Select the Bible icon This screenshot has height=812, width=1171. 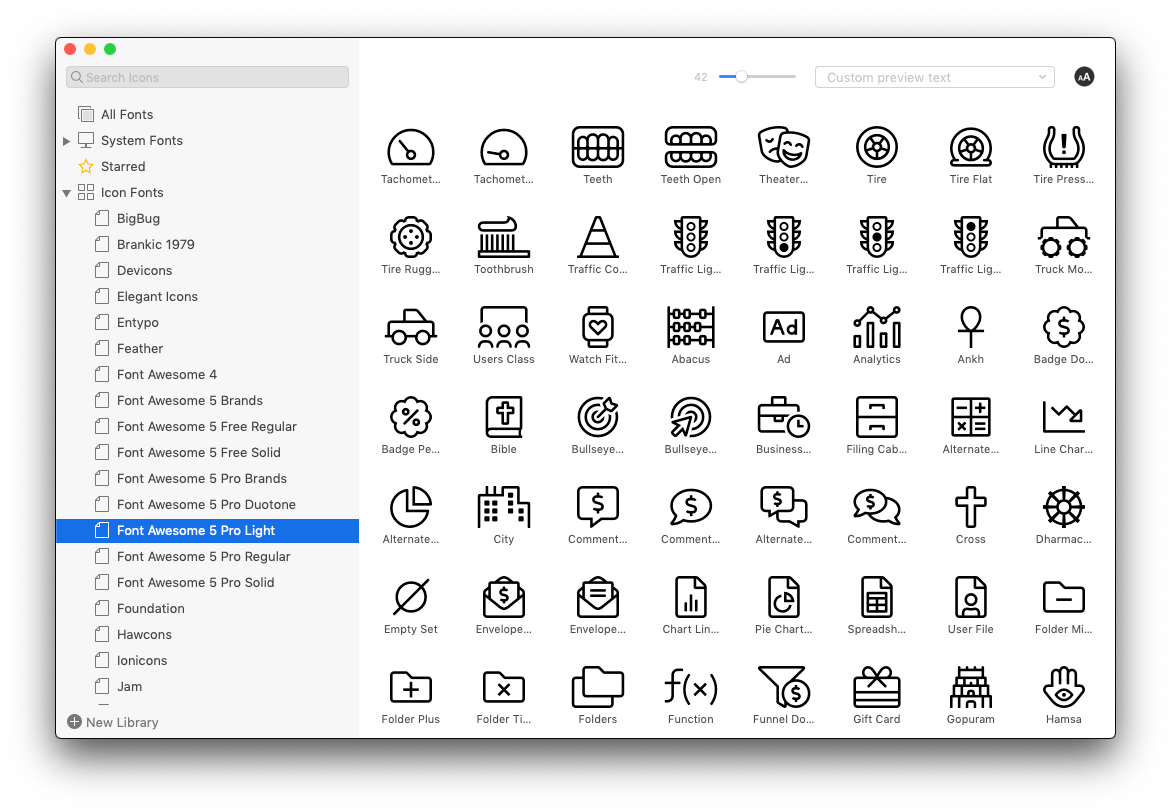pos(504,415)
